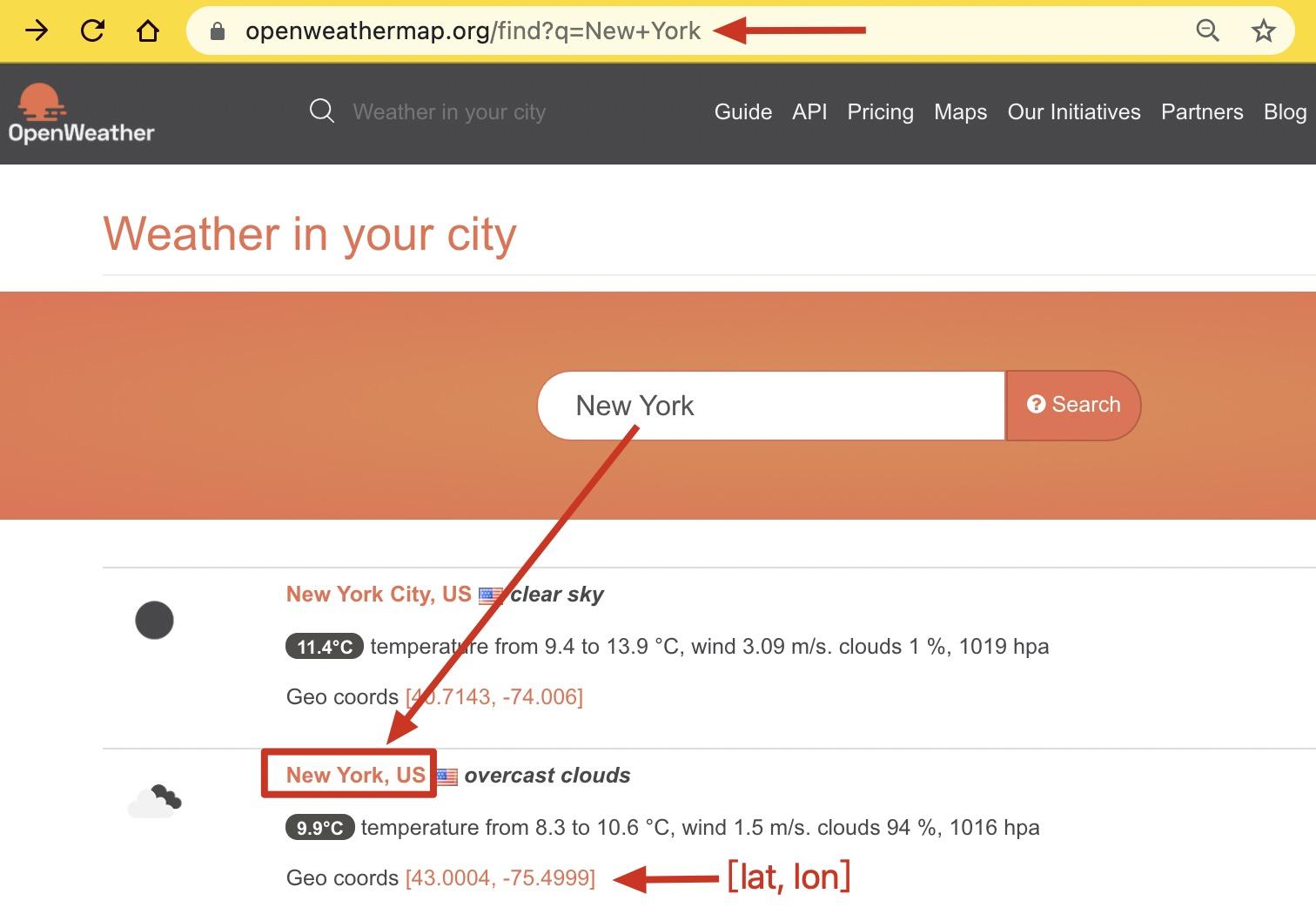1316x914 pixels.
Task: Click the US flag beside overcast clouds
Action: [446, 776]
